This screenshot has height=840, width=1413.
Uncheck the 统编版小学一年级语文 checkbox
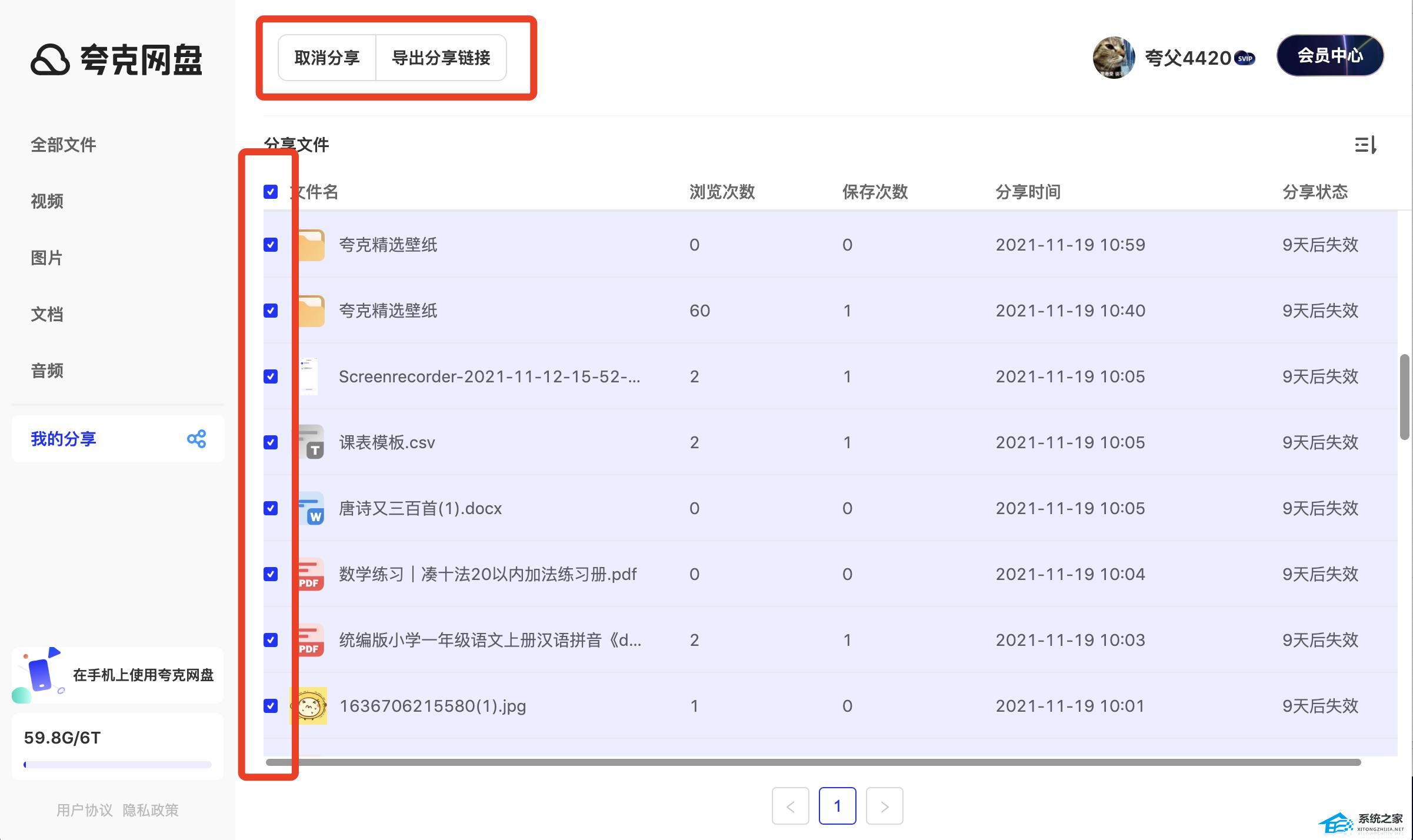[x=271, y=640]
